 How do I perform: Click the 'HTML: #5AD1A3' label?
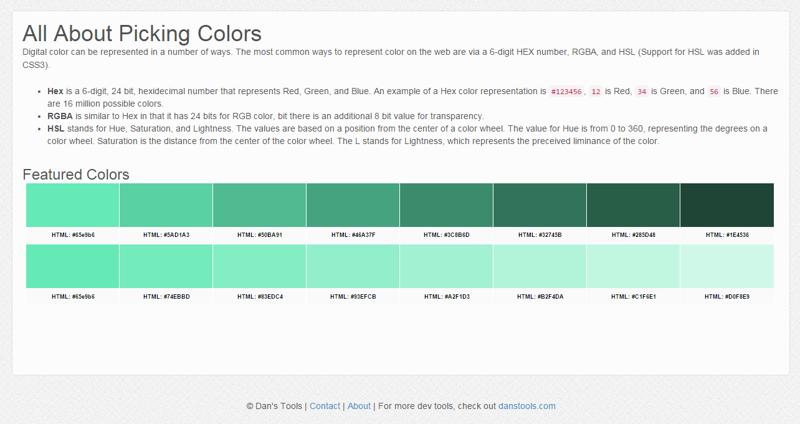166,235
